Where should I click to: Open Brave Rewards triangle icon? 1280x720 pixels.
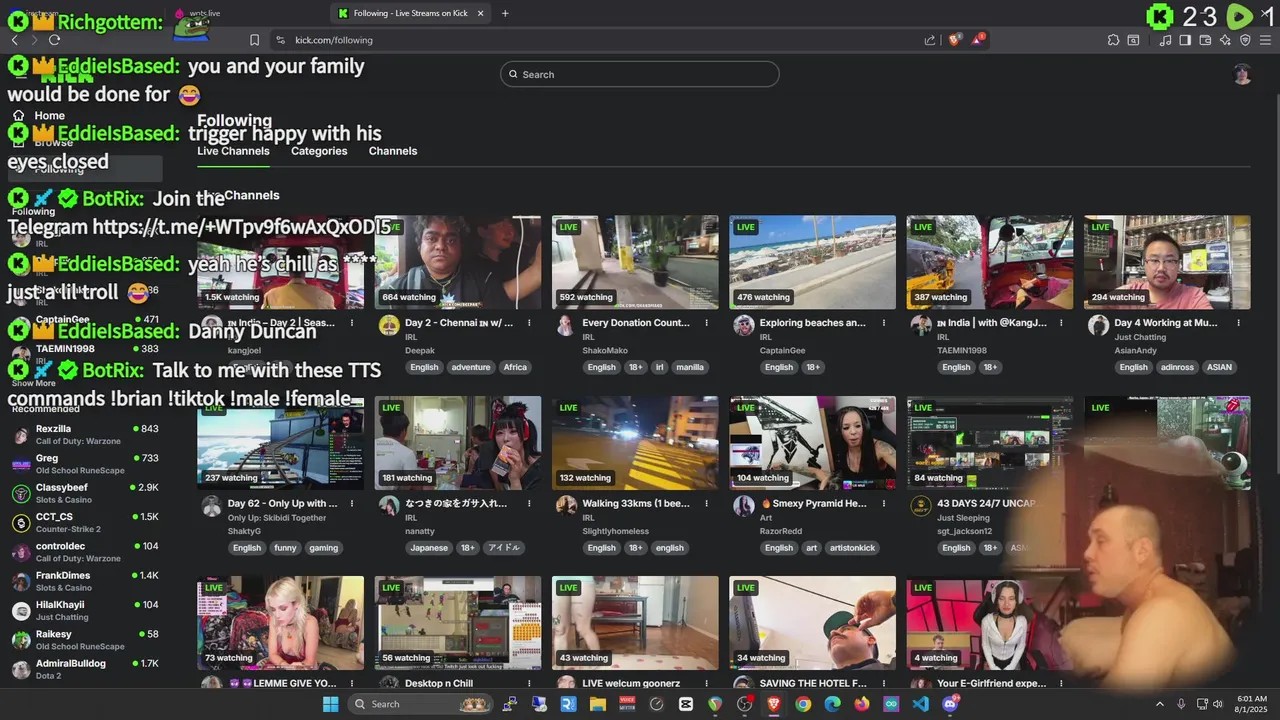(978, 40)
